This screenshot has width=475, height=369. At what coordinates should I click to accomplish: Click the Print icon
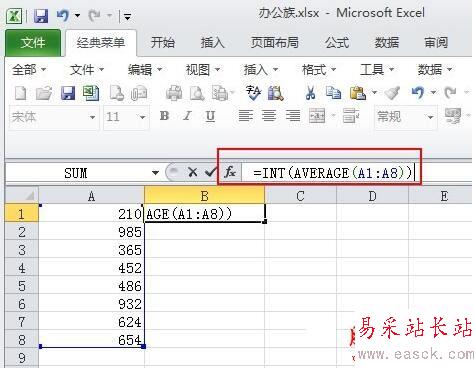coord(174,93)
